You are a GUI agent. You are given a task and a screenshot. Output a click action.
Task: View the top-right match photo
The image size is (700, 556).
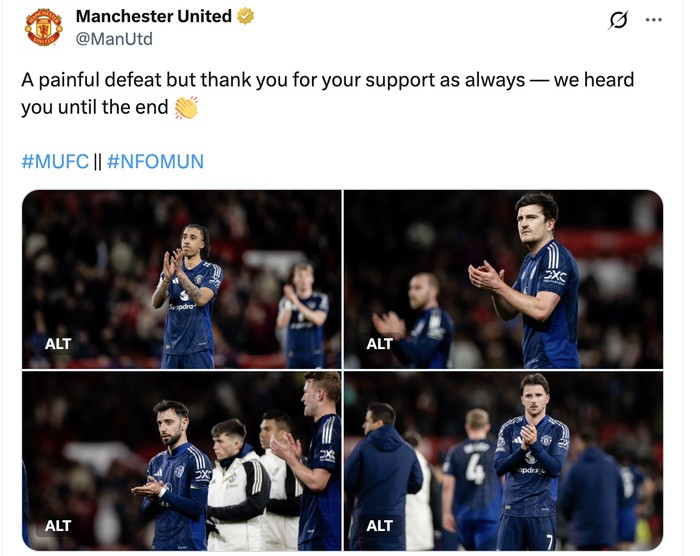[x=503, y=279]
